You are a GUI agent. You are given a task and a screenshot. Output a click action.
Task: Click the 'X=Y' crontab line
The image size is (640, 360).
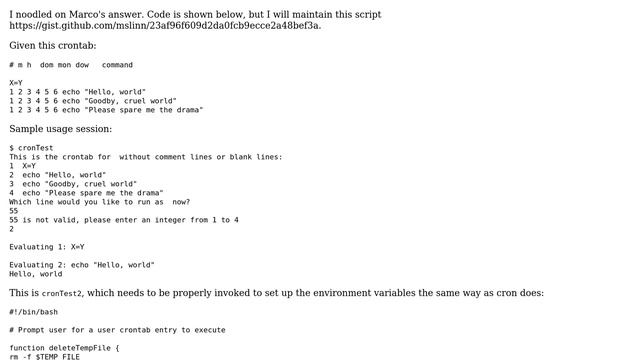pos(16,83)
